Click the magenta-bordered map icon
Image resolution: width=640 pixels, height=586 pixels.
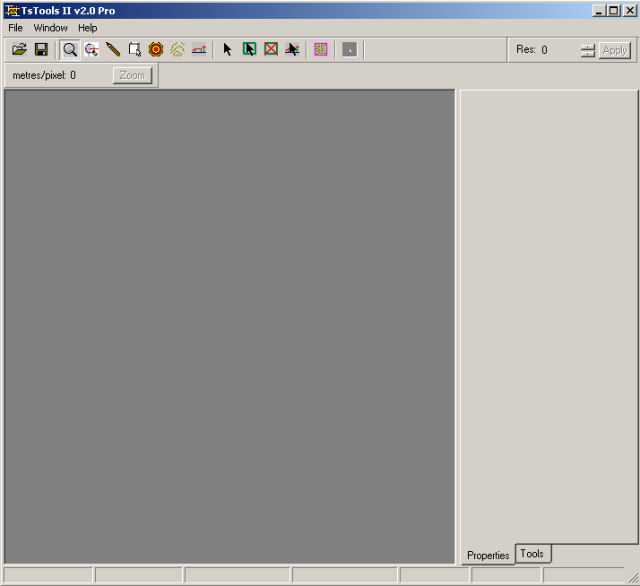tap(320, 49)
